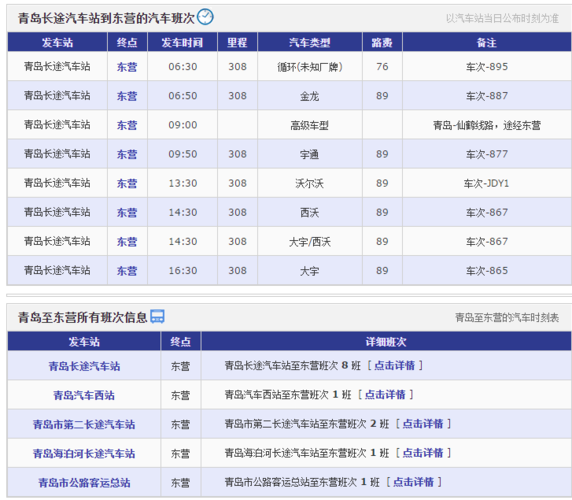Open 东营 link in the 09:50 row

coord(127,154)
